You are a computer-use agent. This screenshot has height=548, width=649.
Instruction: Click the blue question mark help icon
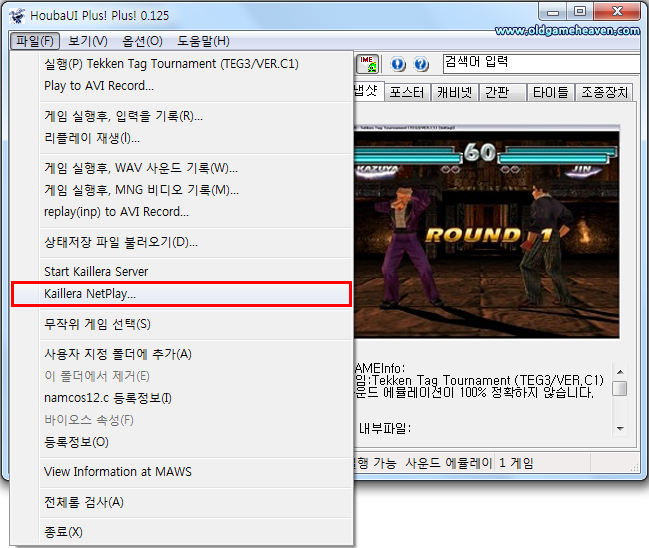pyautogui.click(x=421, y=64)
